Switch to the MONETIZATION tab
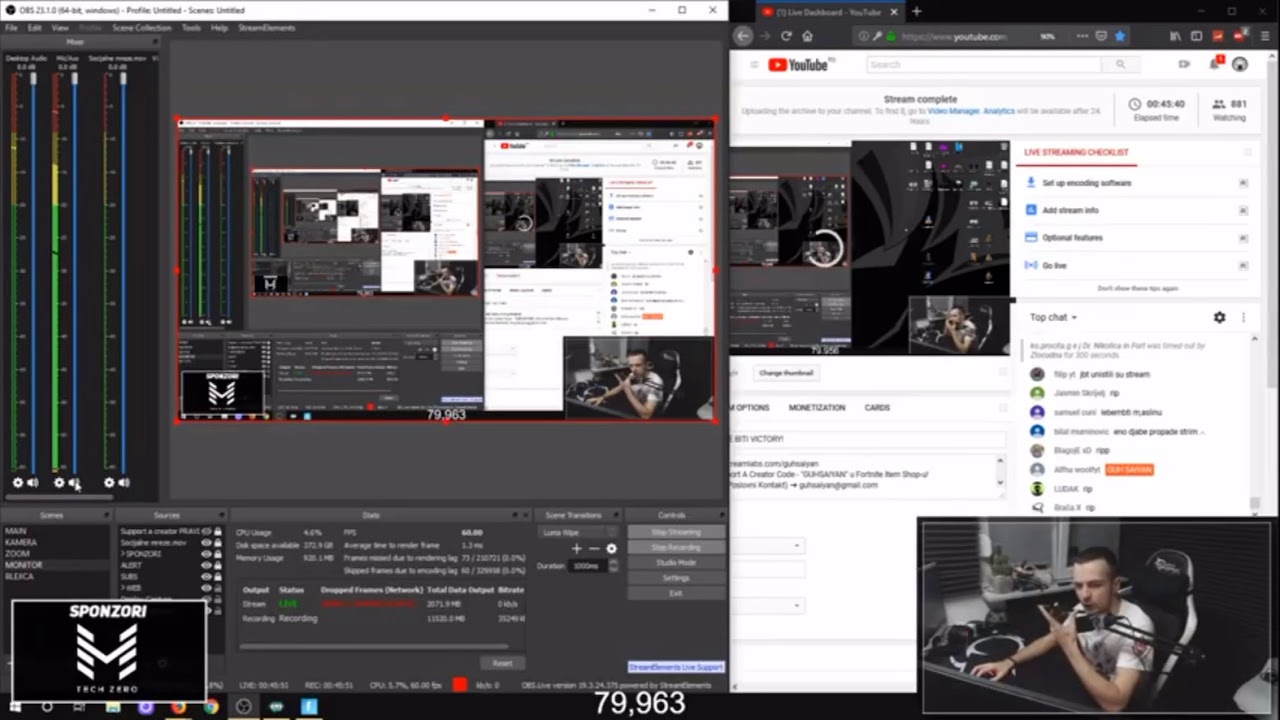1280x720 pixels. coord(816,408)
